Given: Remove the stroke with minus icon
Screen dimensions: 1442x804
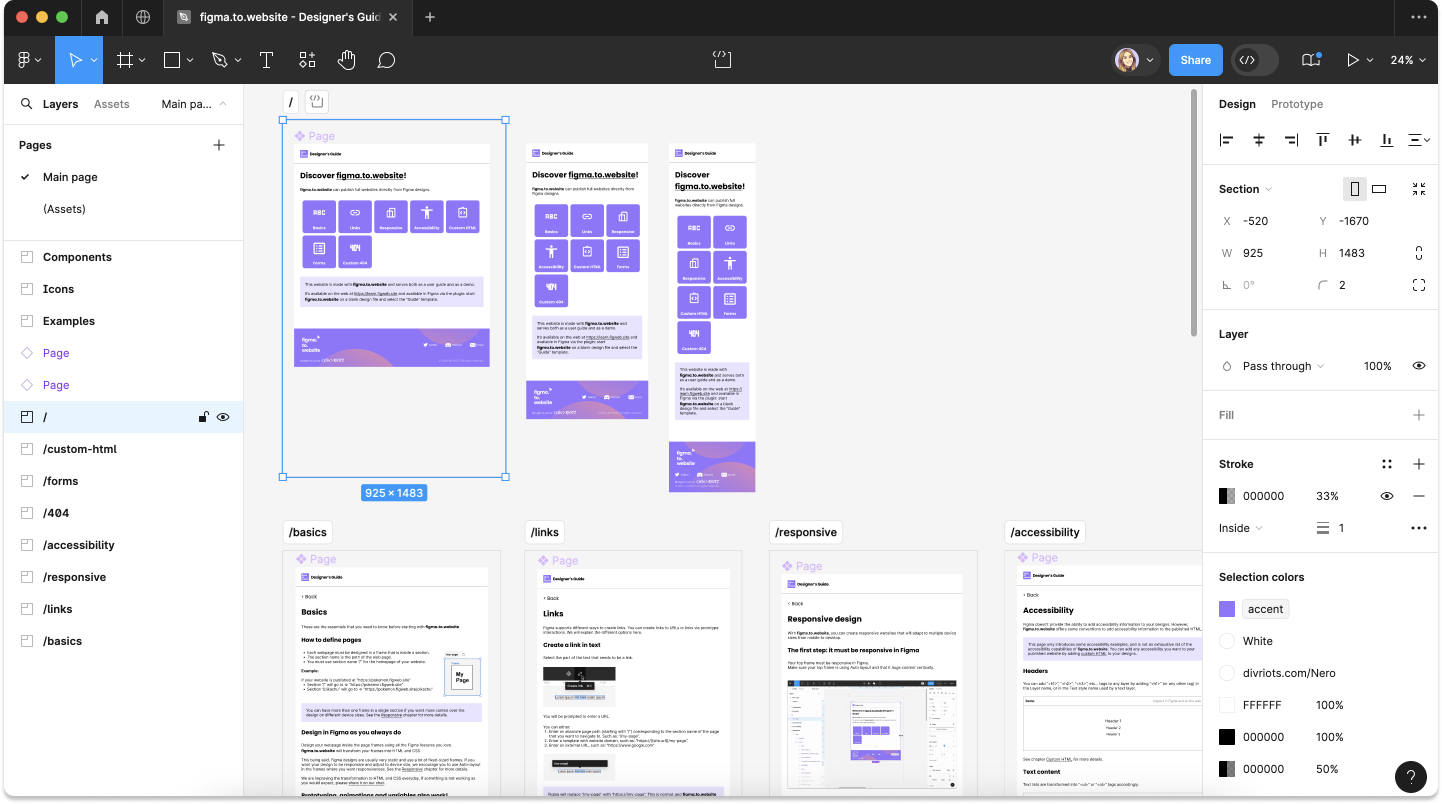Looking at the screenshot, I should (x=1419, y=496).
